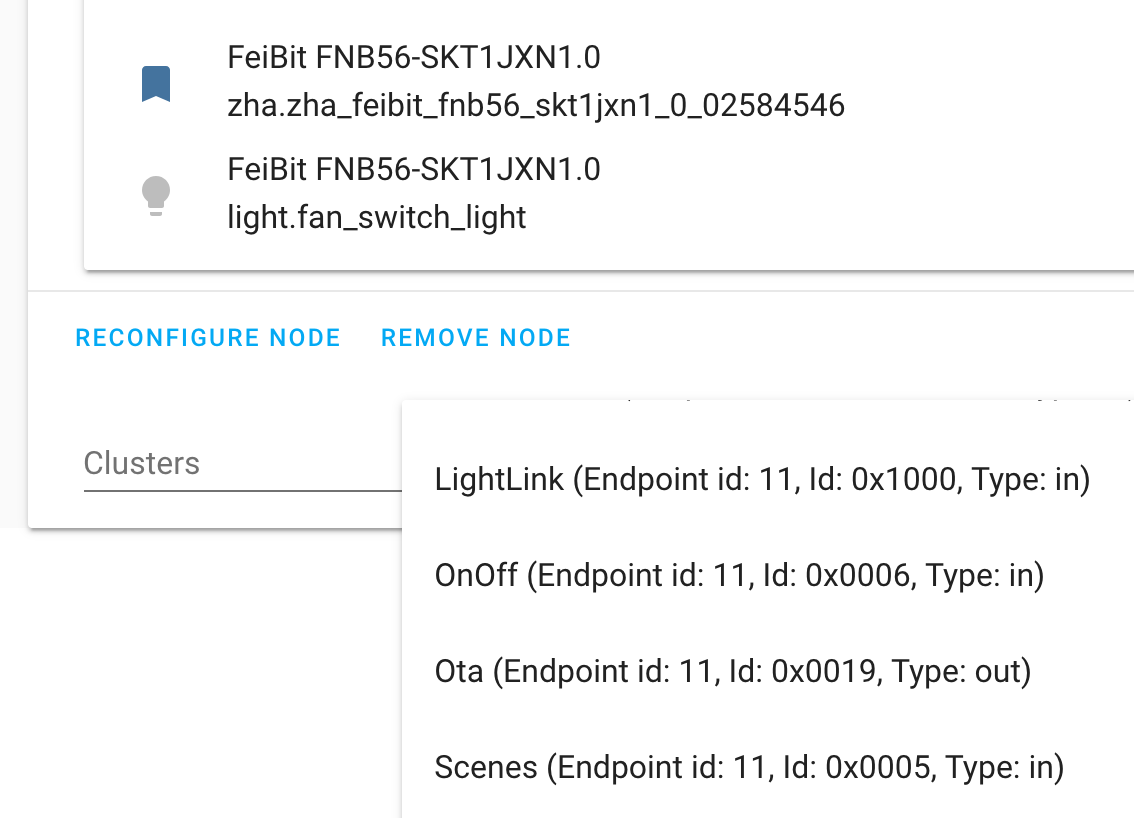This screenshot has height=818, width=1134.
Task: Choose the out-type Ota cluster entry
Action: pyautogui.click(x=733, y=671)
